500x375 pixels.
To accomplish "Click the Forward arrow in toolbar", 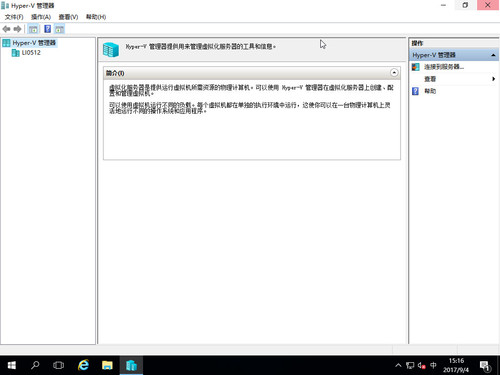I will [x=17, y=29].
